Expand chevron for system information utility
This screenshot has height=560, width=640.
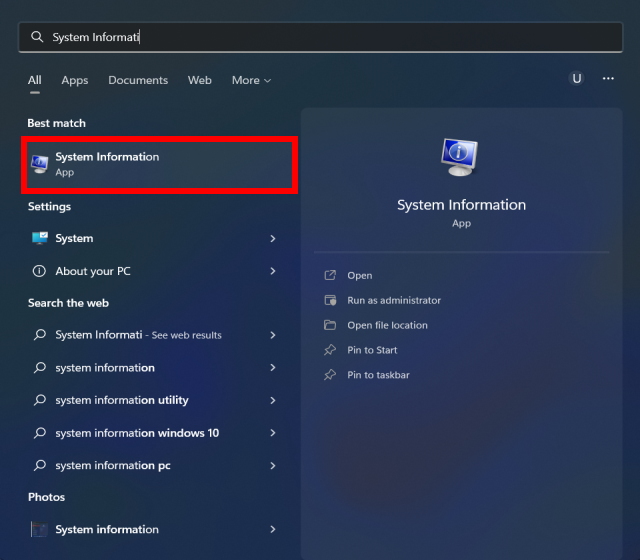click(273, 400)
